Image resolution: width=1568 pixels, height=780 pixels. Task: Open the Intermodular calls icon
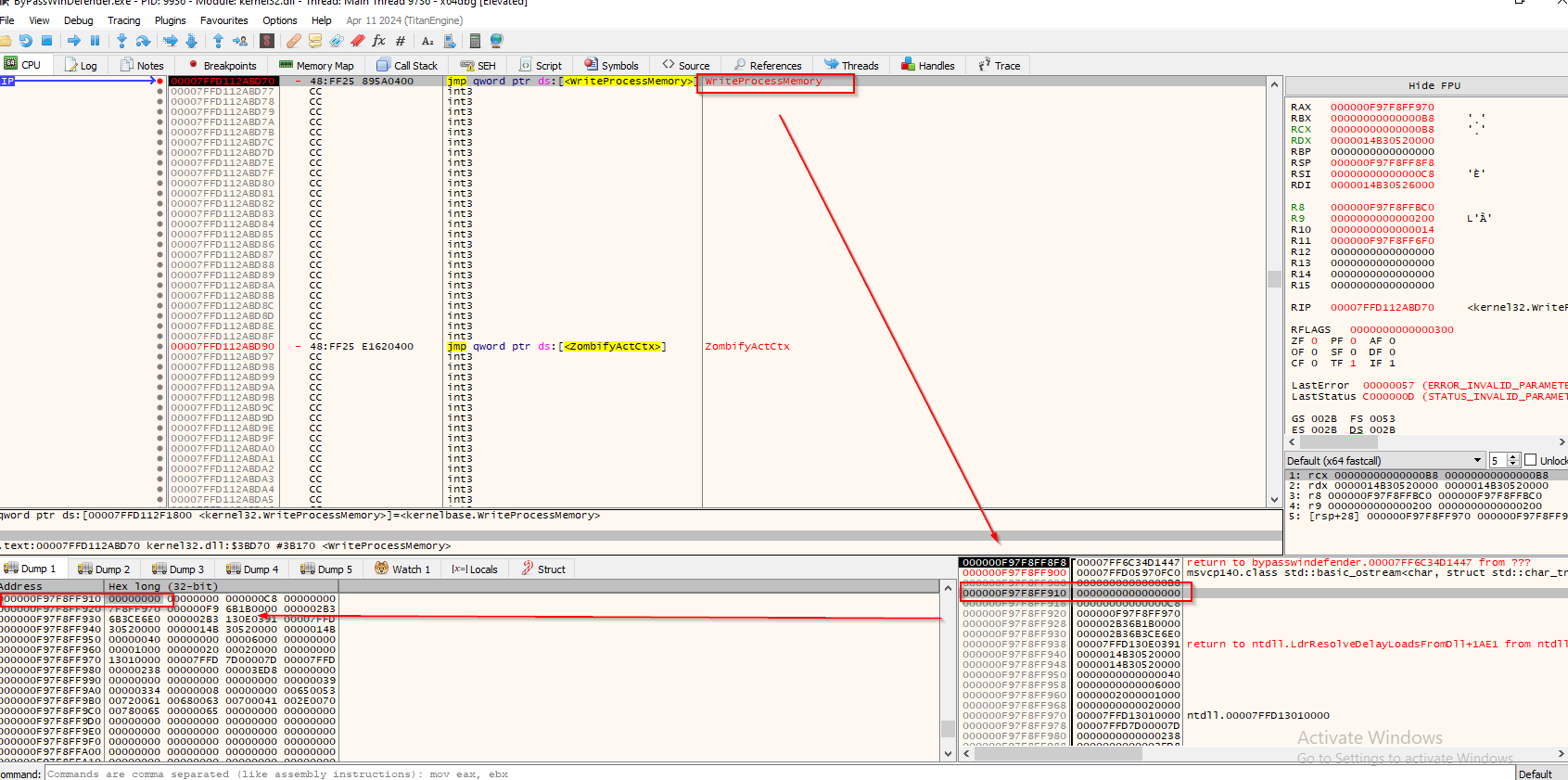pyautogui.click(x=450, y=41)
